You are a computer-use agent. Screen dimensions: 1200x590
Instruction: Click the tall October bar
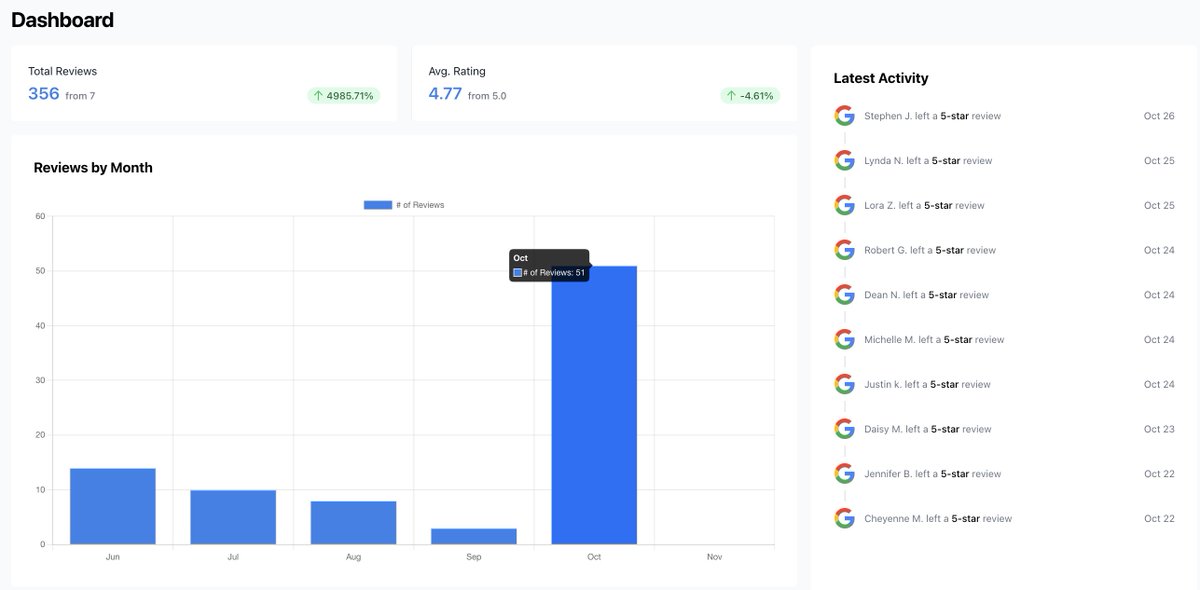pos(594,405)
